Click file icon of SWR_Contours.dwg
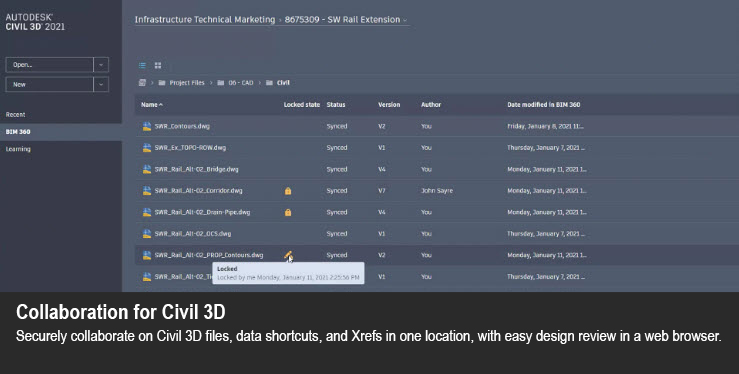This screenshot has height=374, width=739. point(147,126)
